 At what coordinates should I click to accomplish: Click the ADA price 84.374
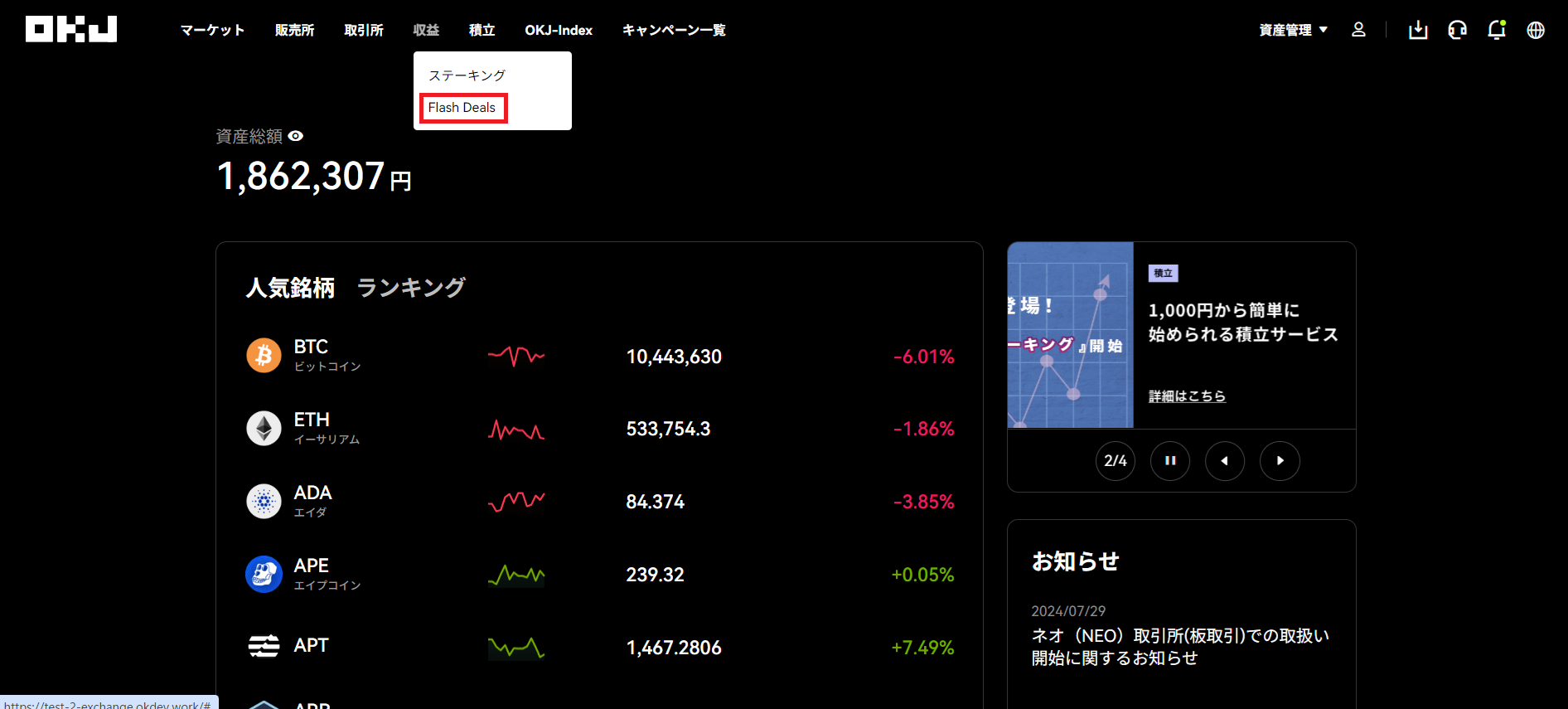tap(655, 502)
